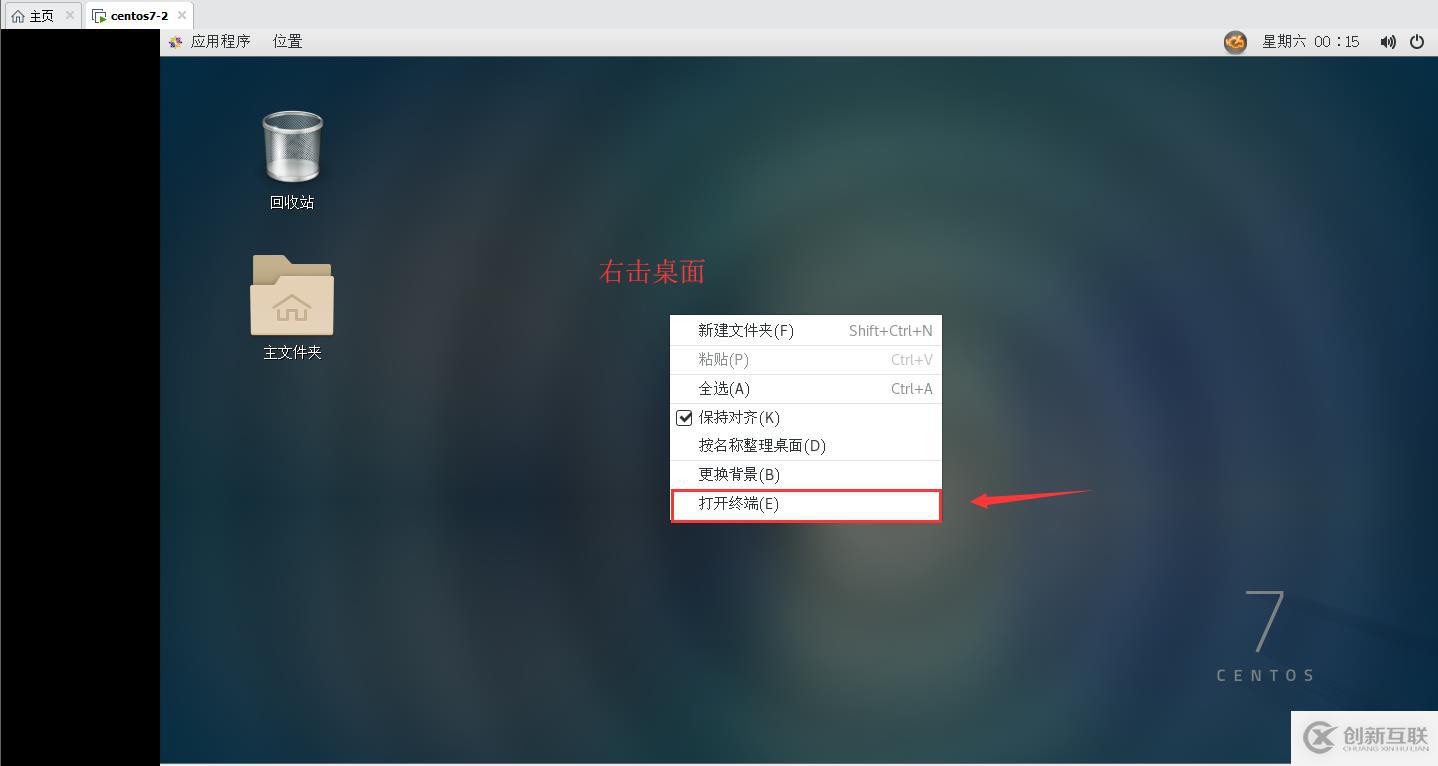Click 按名称整理桌面(D) entry
Image resolution: width=1438 pixels, height=766 pixels.
coord(805,446)
